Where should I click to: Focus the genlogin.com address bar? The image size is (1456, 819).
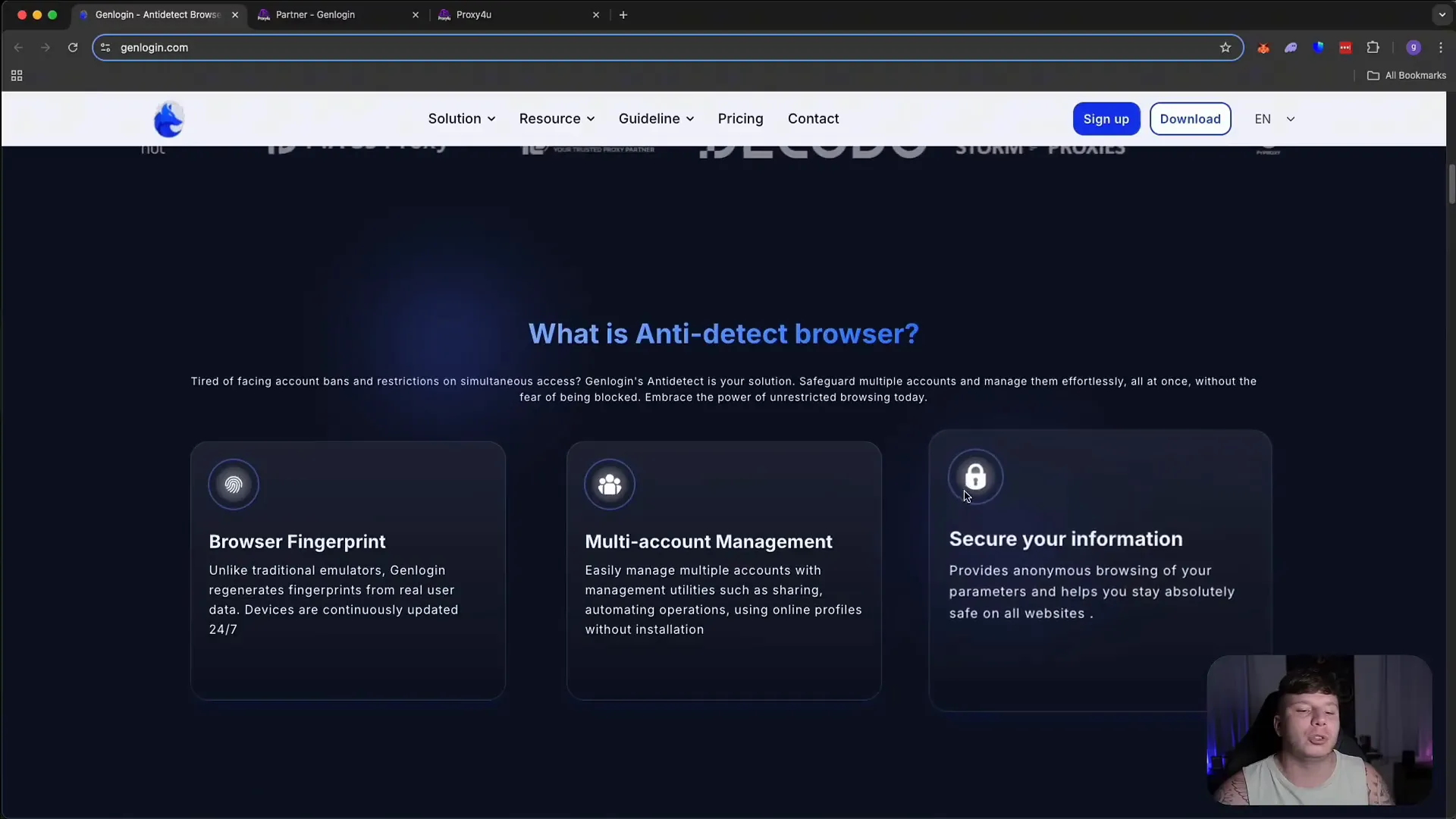[667, 47]
